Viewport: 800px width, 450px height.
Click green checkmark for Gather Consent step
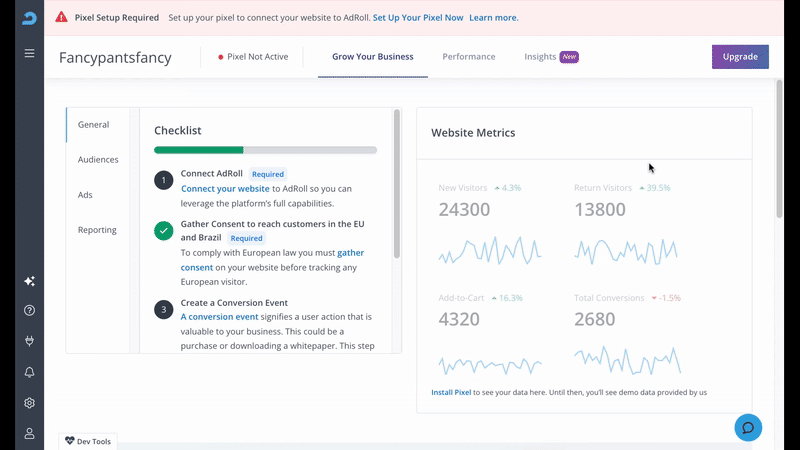[164, 231]
